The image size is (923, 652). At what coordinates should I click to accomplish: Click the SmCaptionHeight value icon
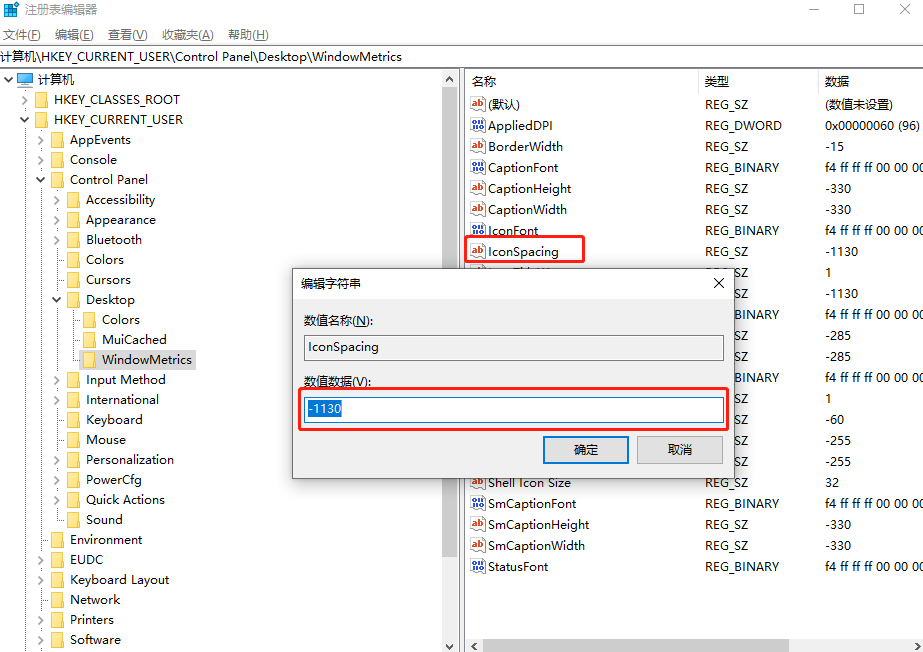point(478,525)
